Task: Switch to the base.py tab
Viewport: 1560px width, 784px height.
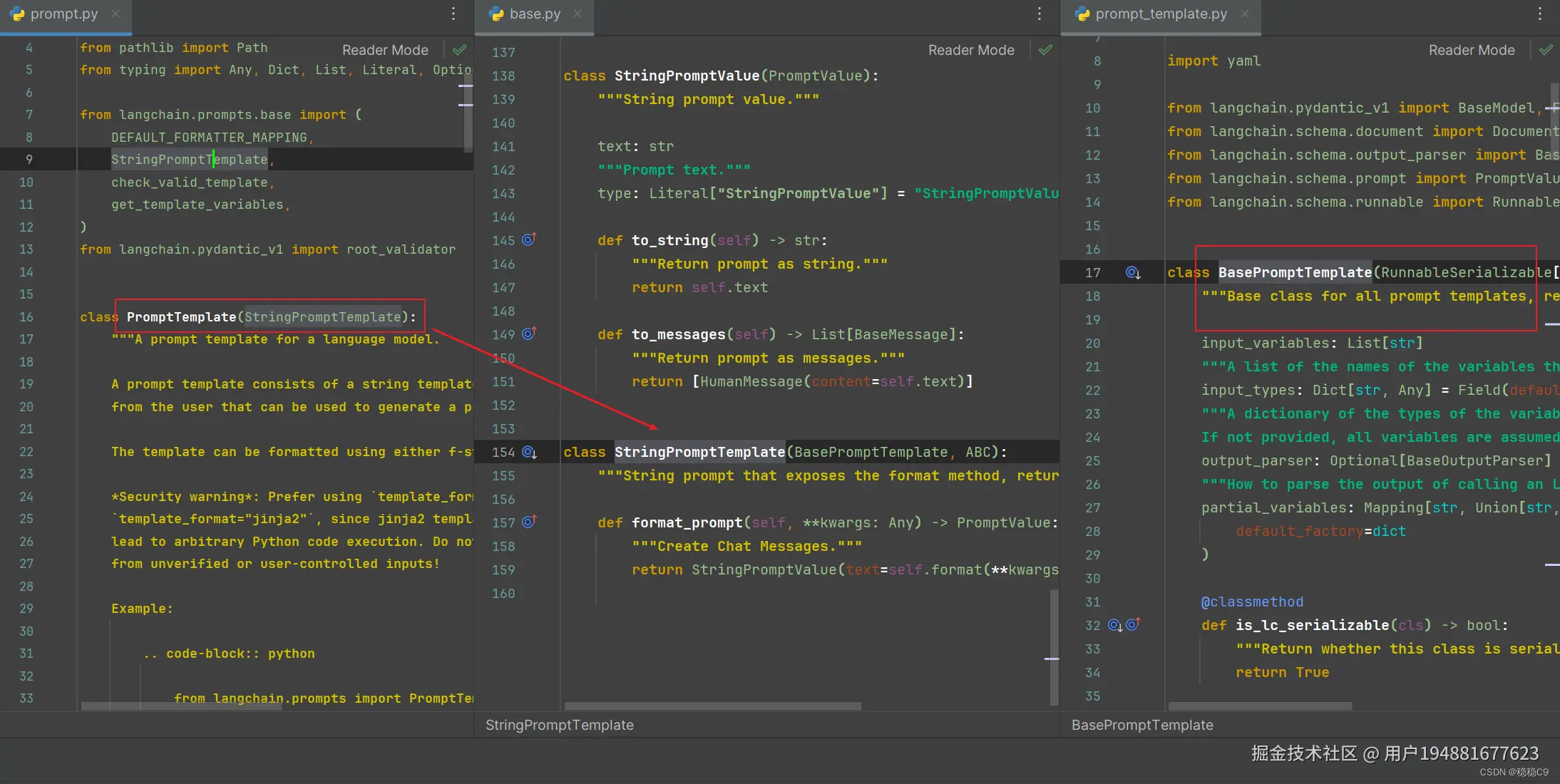Action: coord(535,14)
